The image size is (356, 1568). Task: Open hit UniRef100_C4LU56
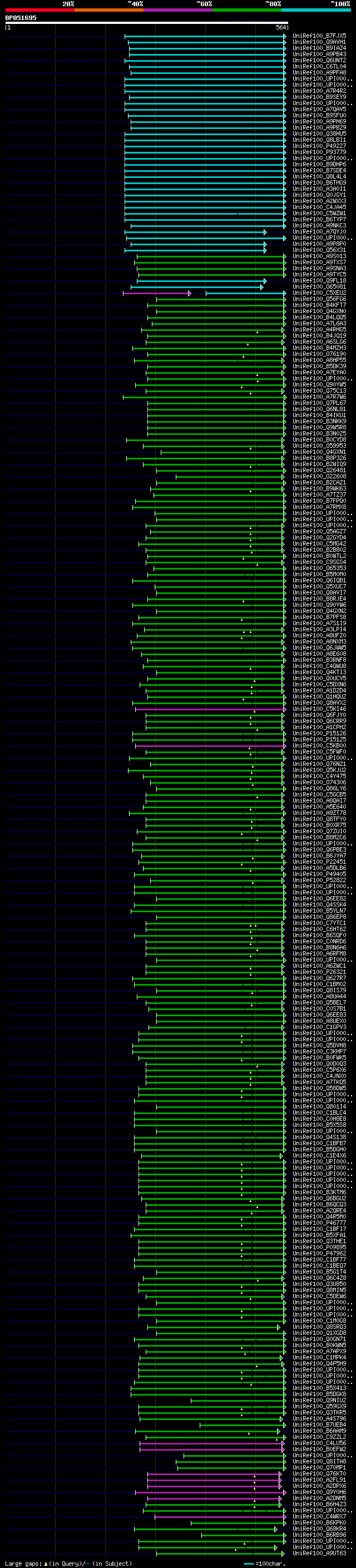[x=319, y=1443]
